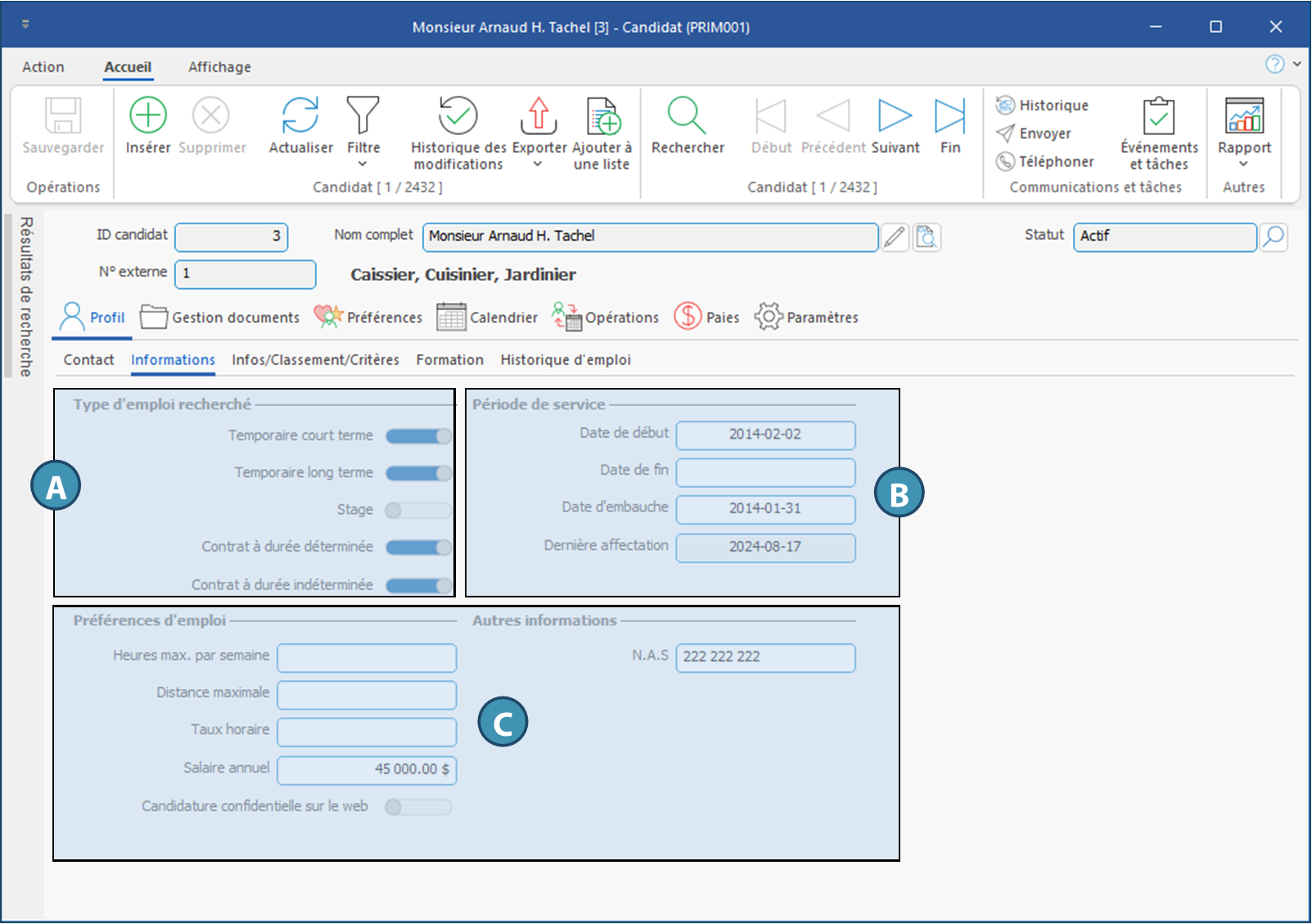The width and height of the screenshot is (1312, 924).
Task: Open the Historique d'emploi tab
Action: [x=566, y=360]
